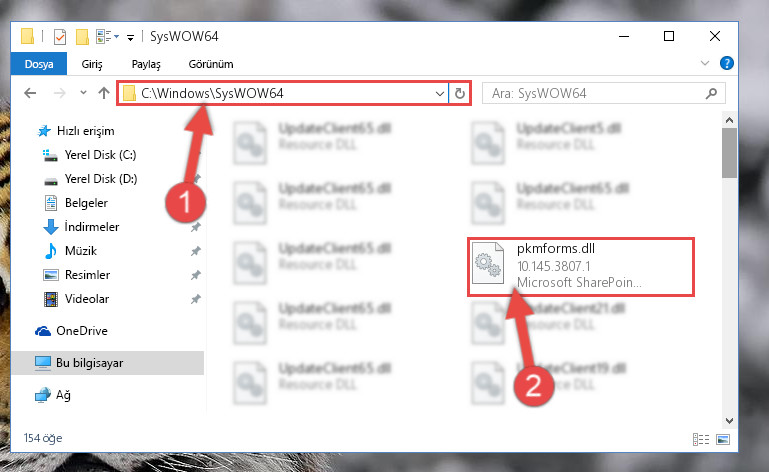Open the Dosya menu
Screen dimensions: 769x472
pyautogui.click(x=39, y=64)
